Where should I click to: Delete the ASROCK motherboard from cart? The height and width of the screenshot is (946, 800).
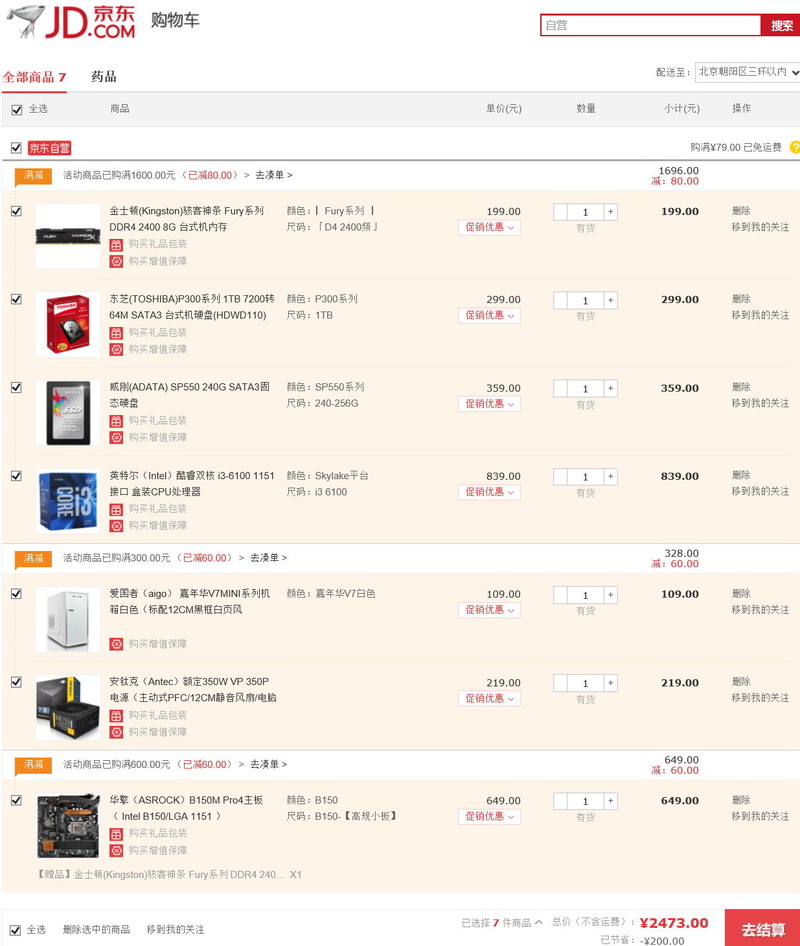click(x=741, y=800)
